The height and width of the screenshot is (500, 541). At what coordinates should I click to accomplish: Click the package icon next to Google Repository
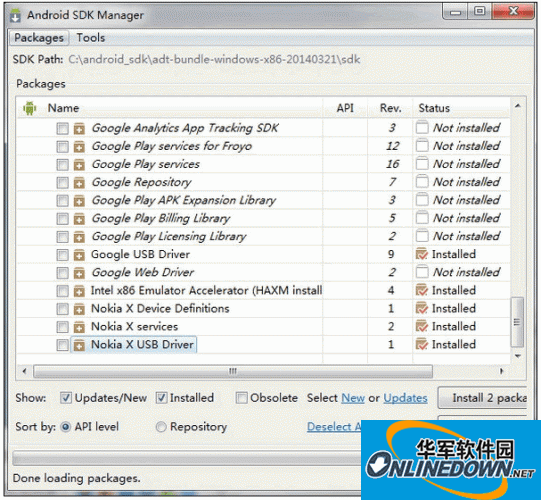[x=79, y=183]
